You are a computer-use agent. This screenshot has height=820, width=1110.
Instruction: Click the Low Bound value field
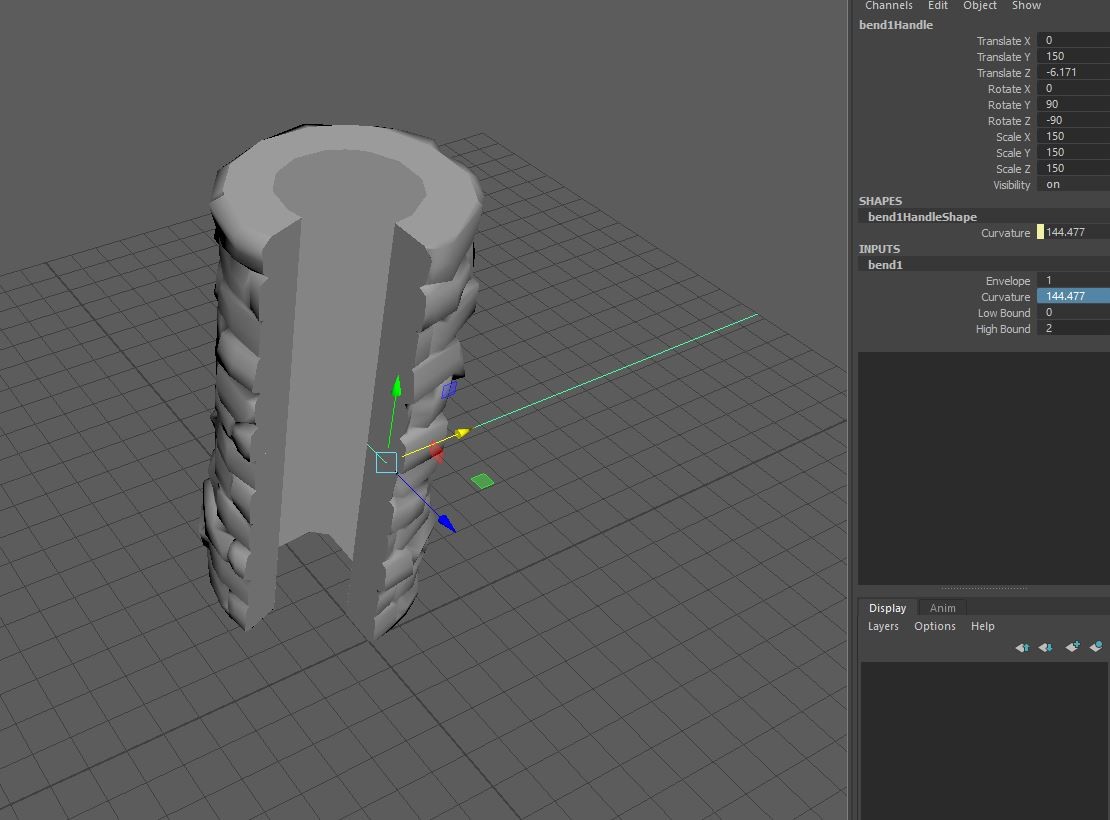1073,313
